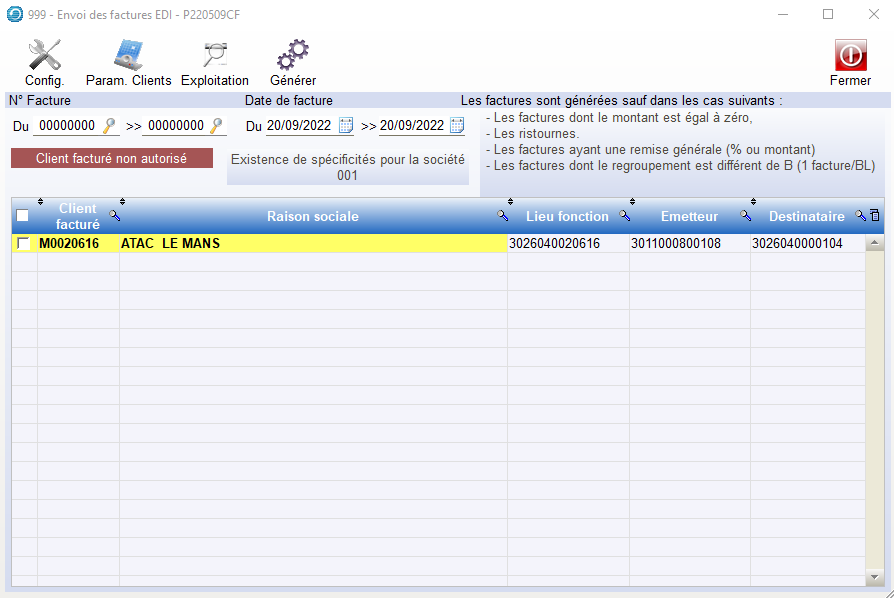
Task: Open lookup for starting invoice number
Action: pyautogui.click(x=110, y=126)
